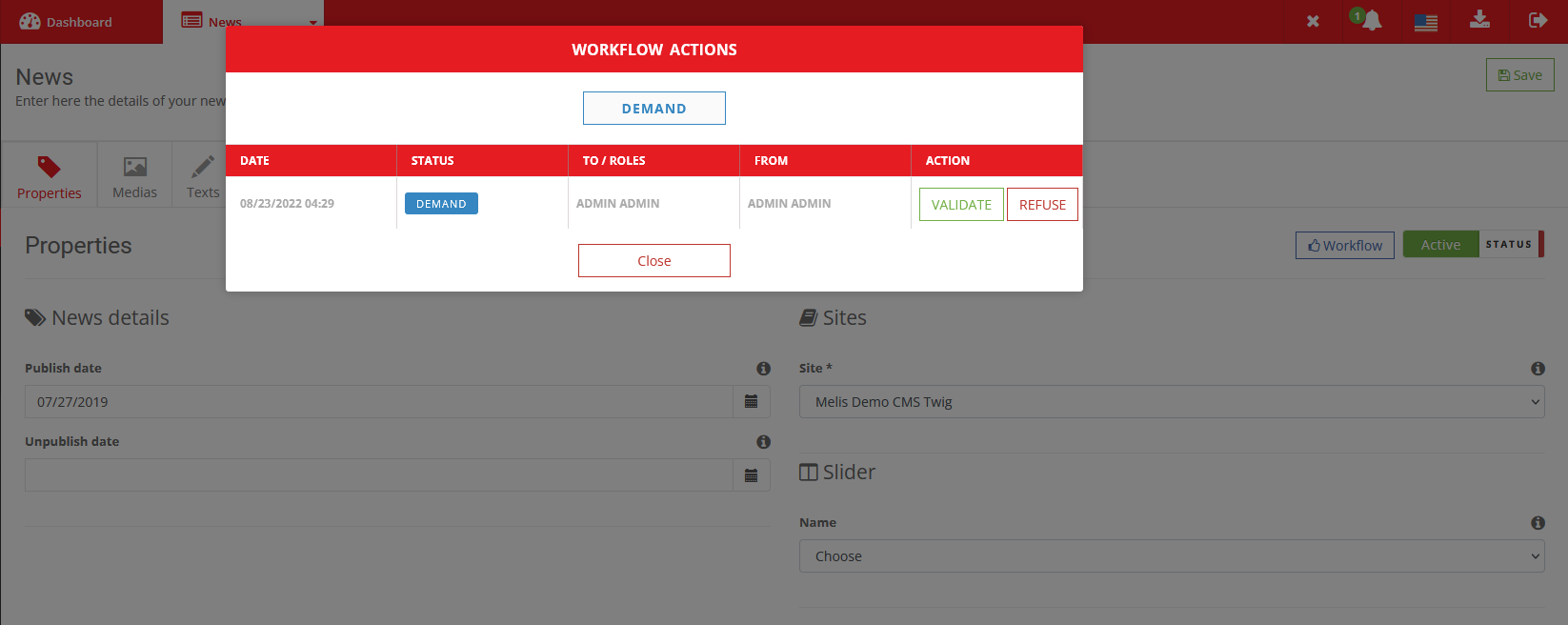This screenshot has height=625, width=1568.
Task: Click the Unpublish date input field
Action: tap(378, 475)
